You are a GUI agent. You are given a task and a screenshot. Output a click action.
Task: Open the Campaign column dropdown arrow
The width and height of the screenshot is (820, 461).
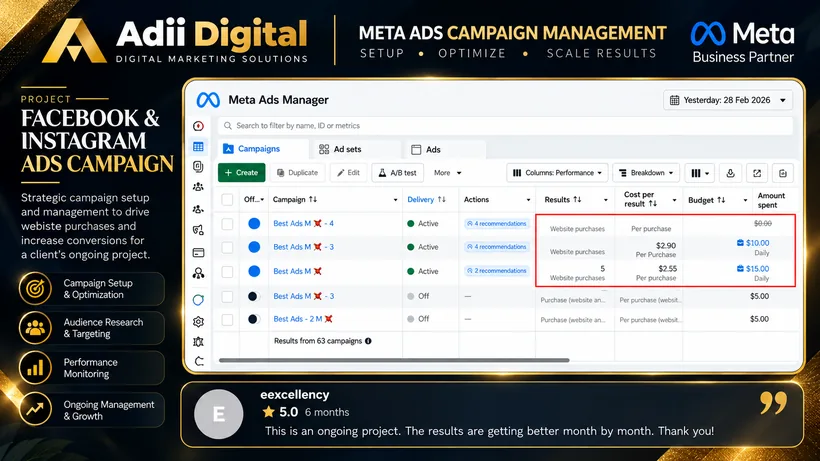pos(395,200)
